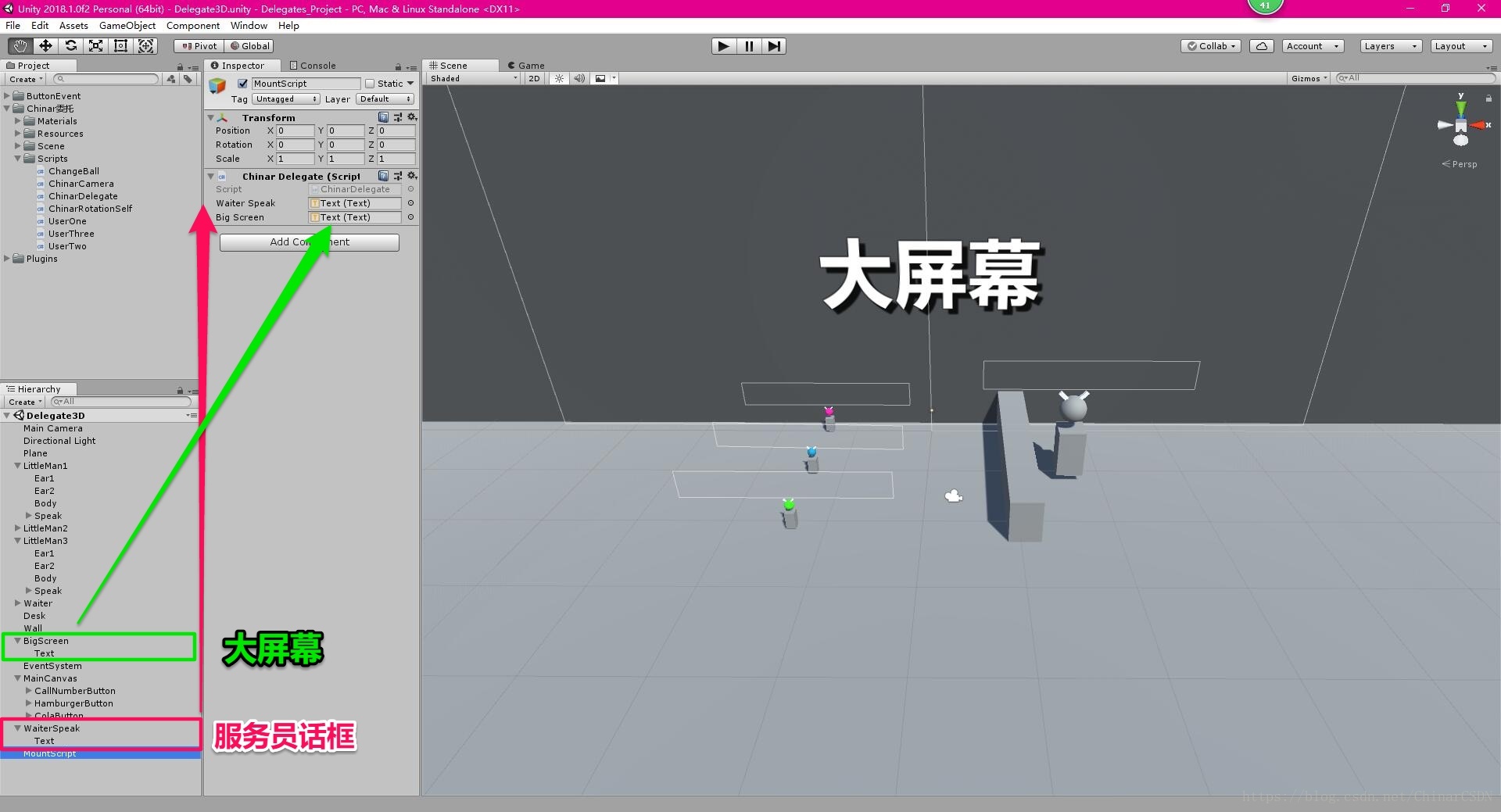Toggle the Static checkbox

click(371, 84)
